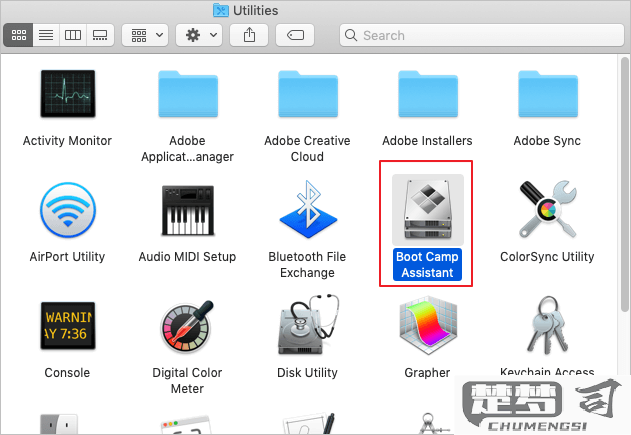Select the Console app icon
631x435 pixels.
[x=68, y=326]
